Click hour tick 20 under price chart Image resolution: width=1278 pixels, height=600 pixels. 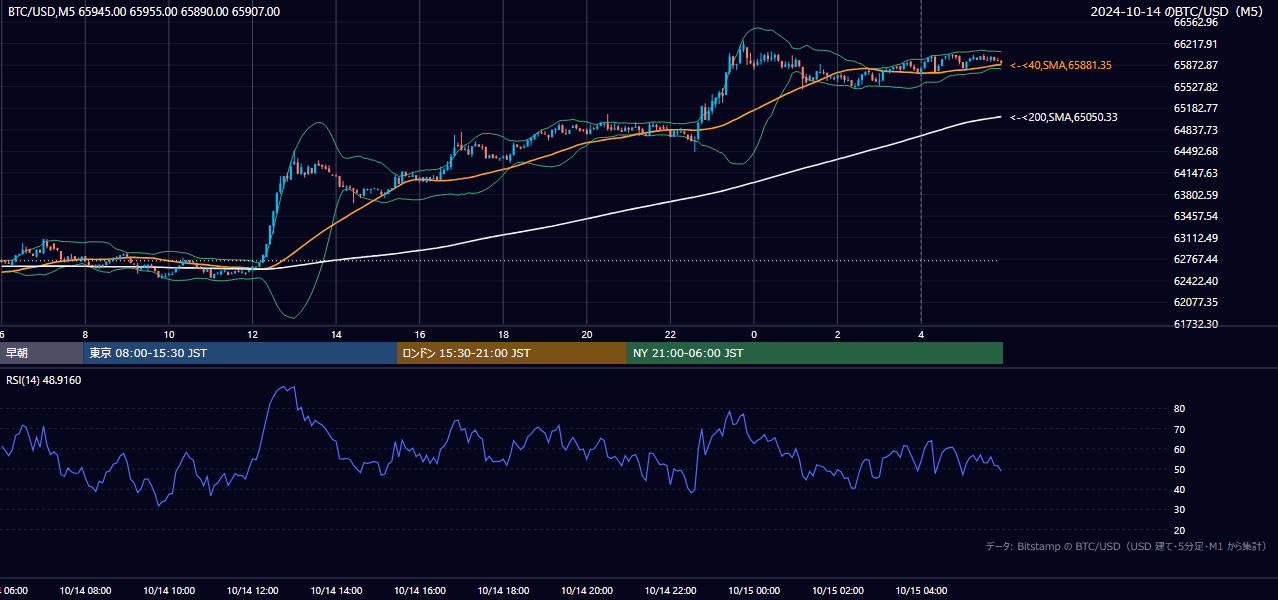click(587, 335)
